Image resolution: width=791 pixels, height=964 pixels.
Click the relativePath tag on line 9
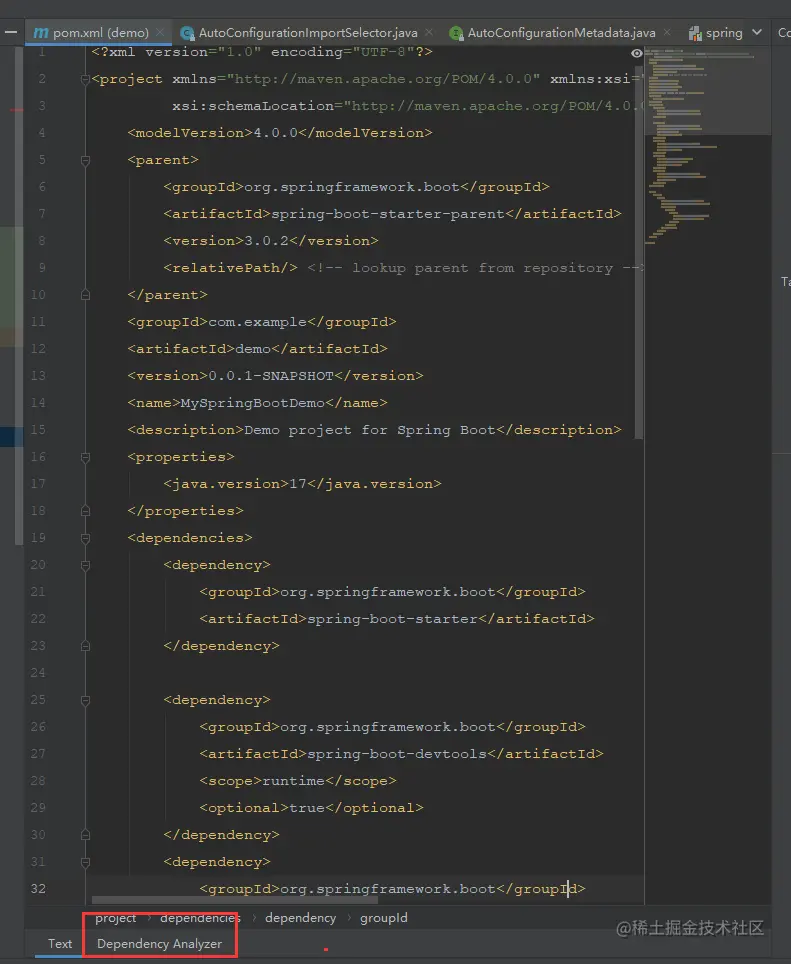tap(230, 268)
